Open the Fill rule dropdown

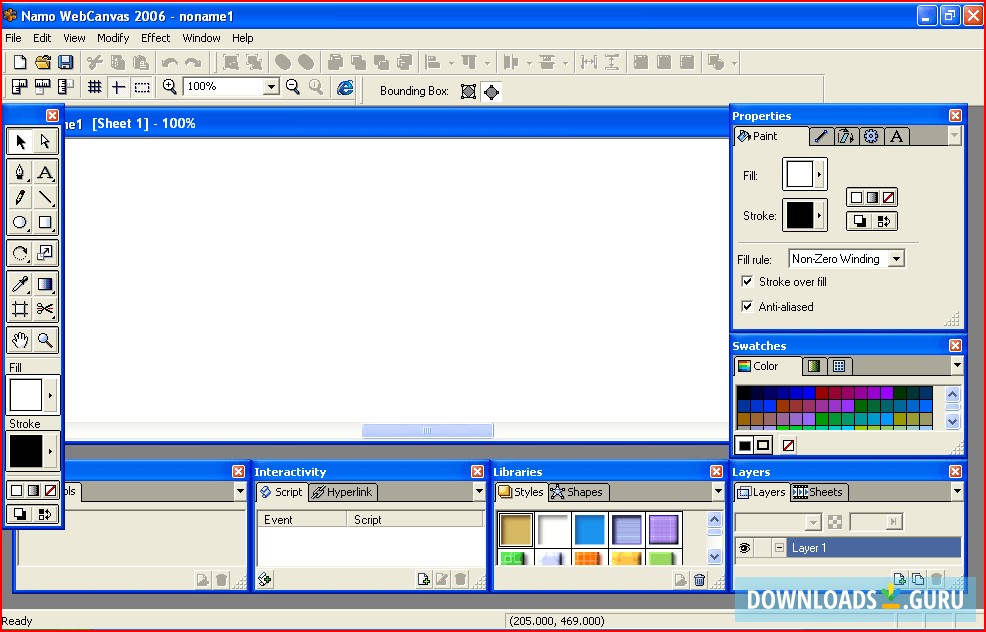pos(897,258)
